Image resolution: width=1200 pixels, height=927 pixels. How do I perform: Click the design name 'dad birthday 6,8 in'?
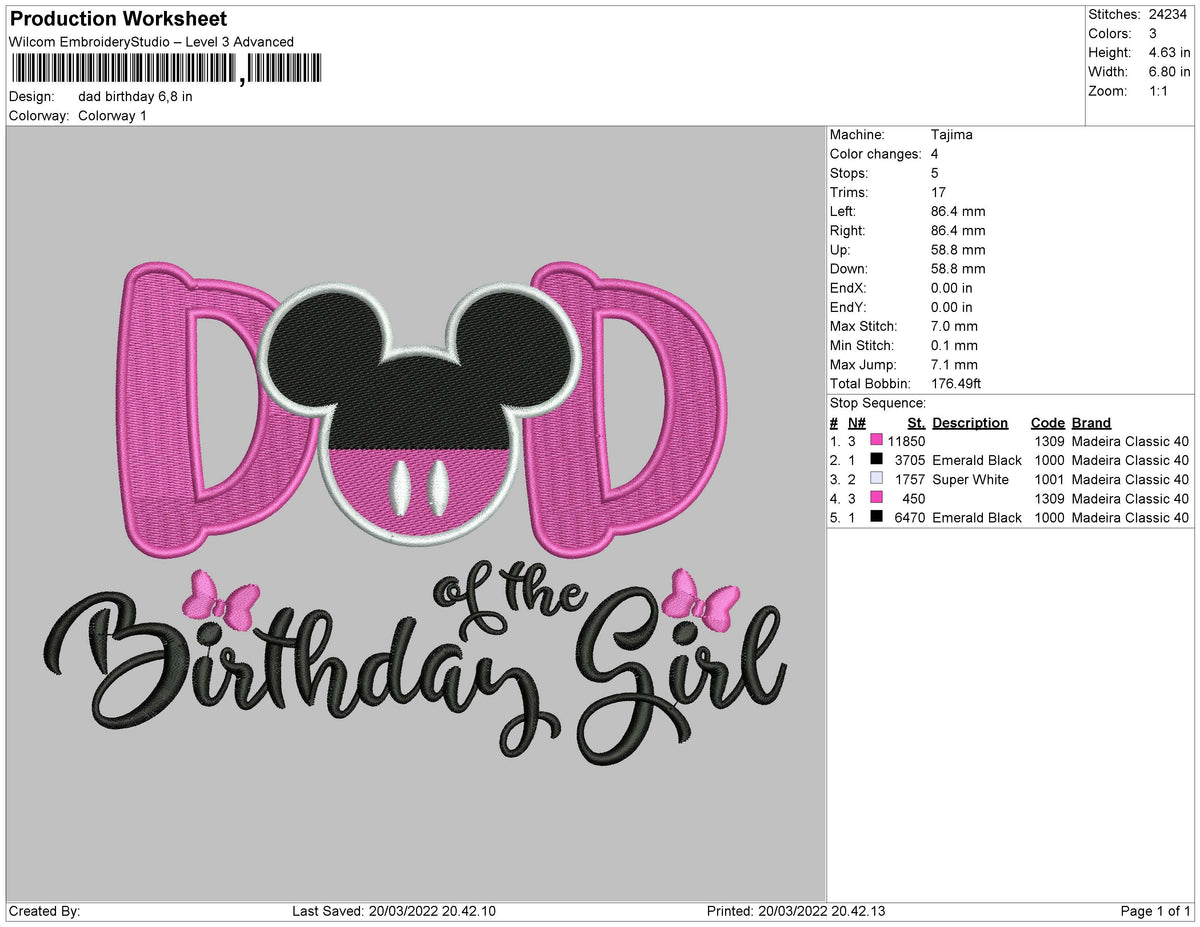(x=135, y=97)
